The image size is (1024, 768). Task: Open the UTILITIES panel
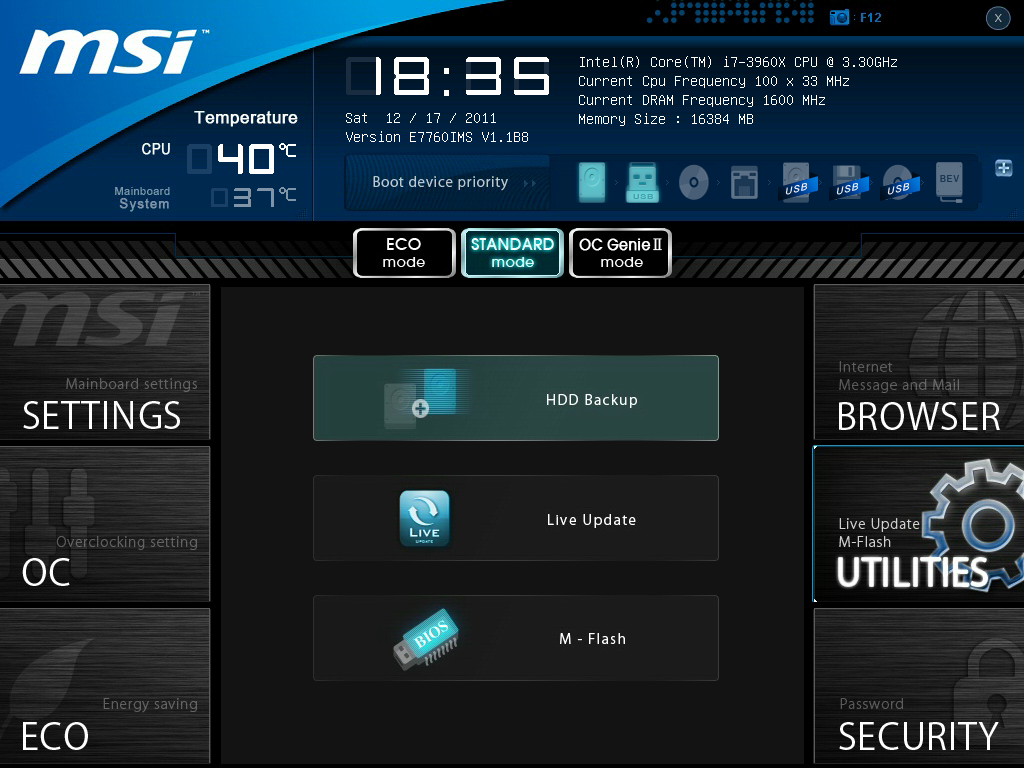pos(919,524)
